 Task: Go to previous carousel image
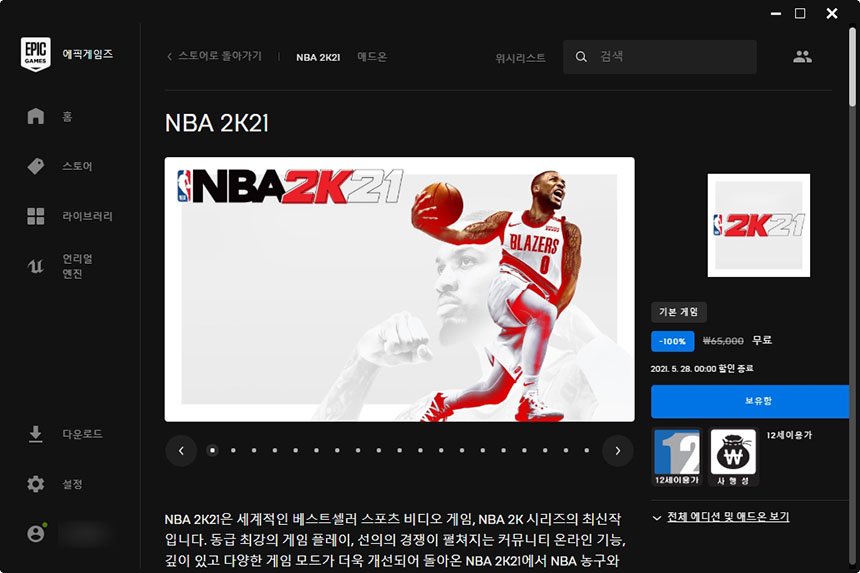pyautogui.click(x=181, y=451)
